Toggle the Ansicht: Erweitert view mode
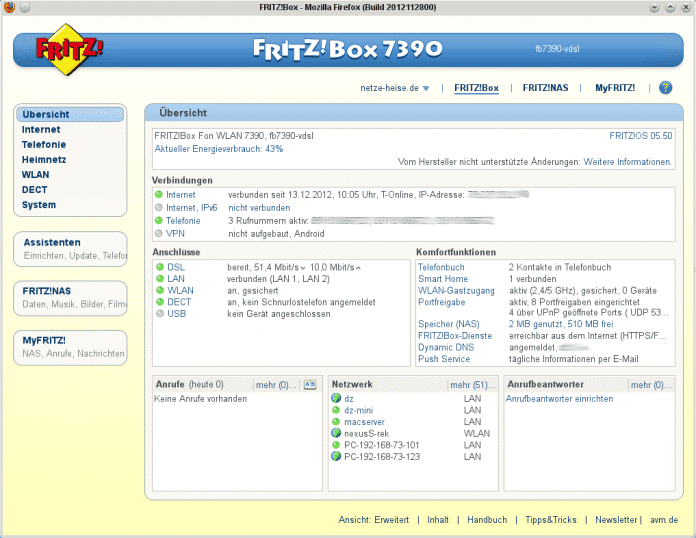696x538 pixels. [373, 520]
